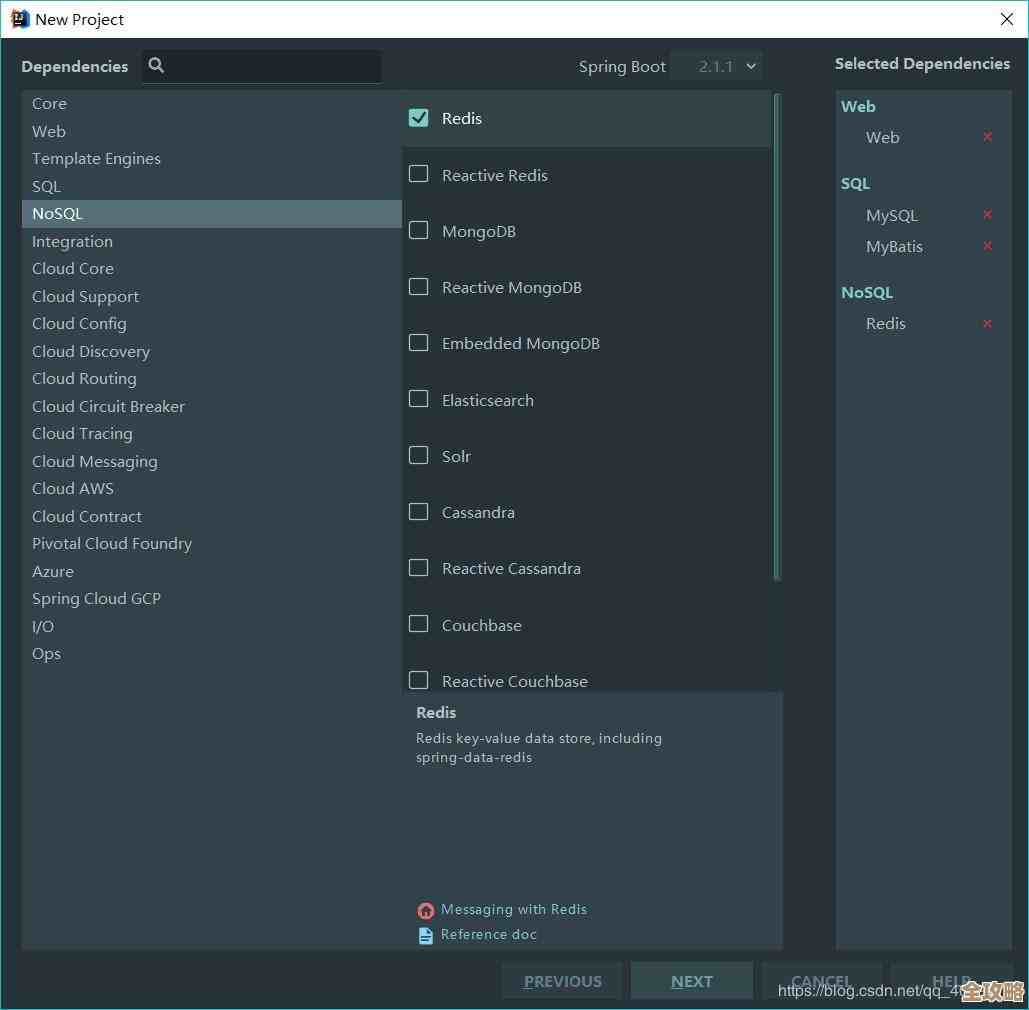This screenshot has width=1029, height=1010.
Task: Remove MyBatis dependency with red X
Action: coord(987,246)
